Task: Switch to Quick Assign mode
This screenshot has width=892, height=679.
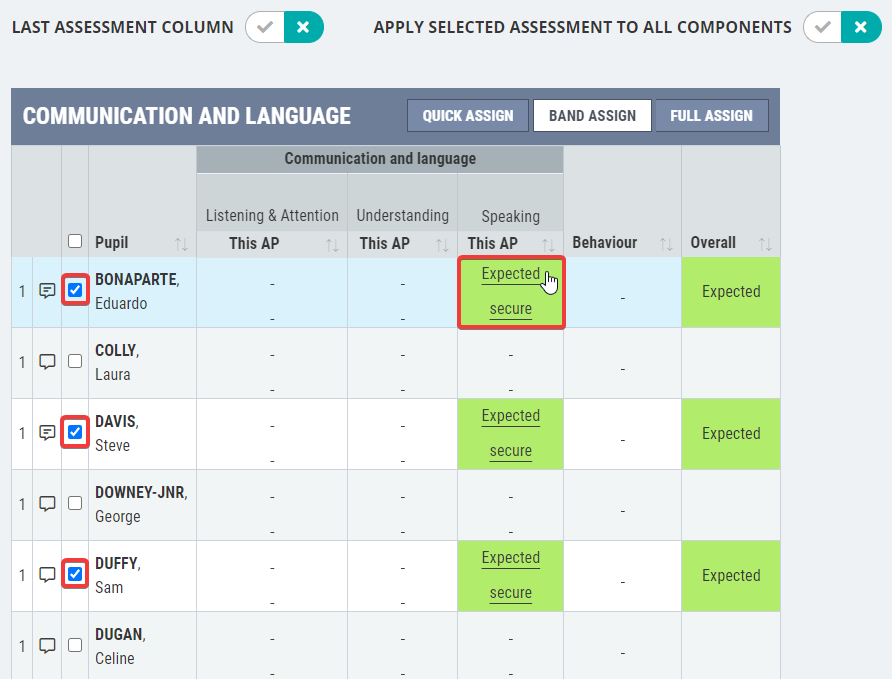Action: coord(468,116)
